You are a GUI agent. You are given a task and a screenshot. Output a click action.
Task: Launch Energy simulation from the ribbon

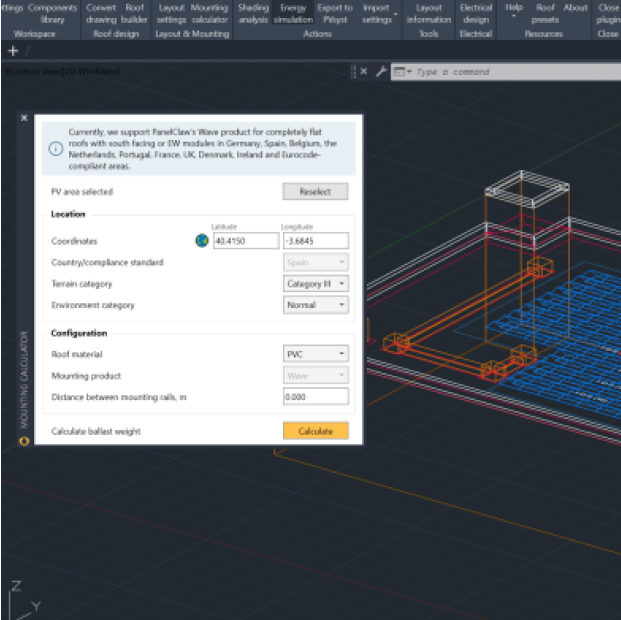click(293, 13)
